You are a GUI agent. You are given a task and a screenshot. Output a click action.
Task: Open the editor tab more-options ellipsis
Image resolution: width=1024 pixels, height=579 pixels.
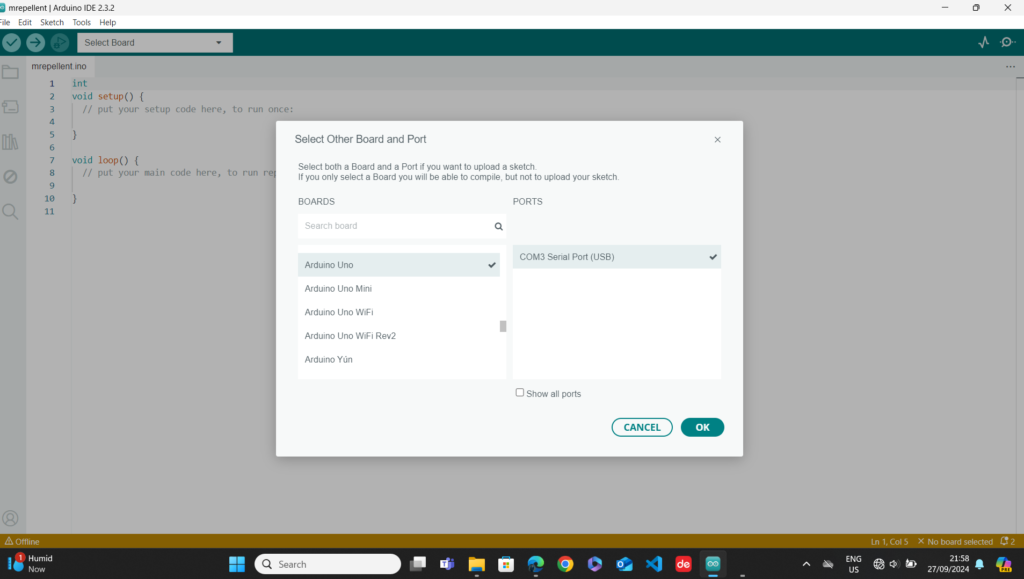(x=1010, y=67)
